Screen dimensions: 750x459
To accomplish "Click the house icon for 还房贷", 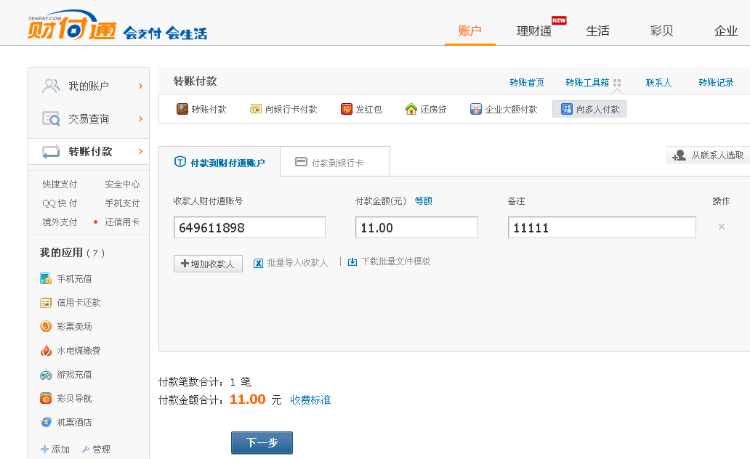I will coord(411,109).
